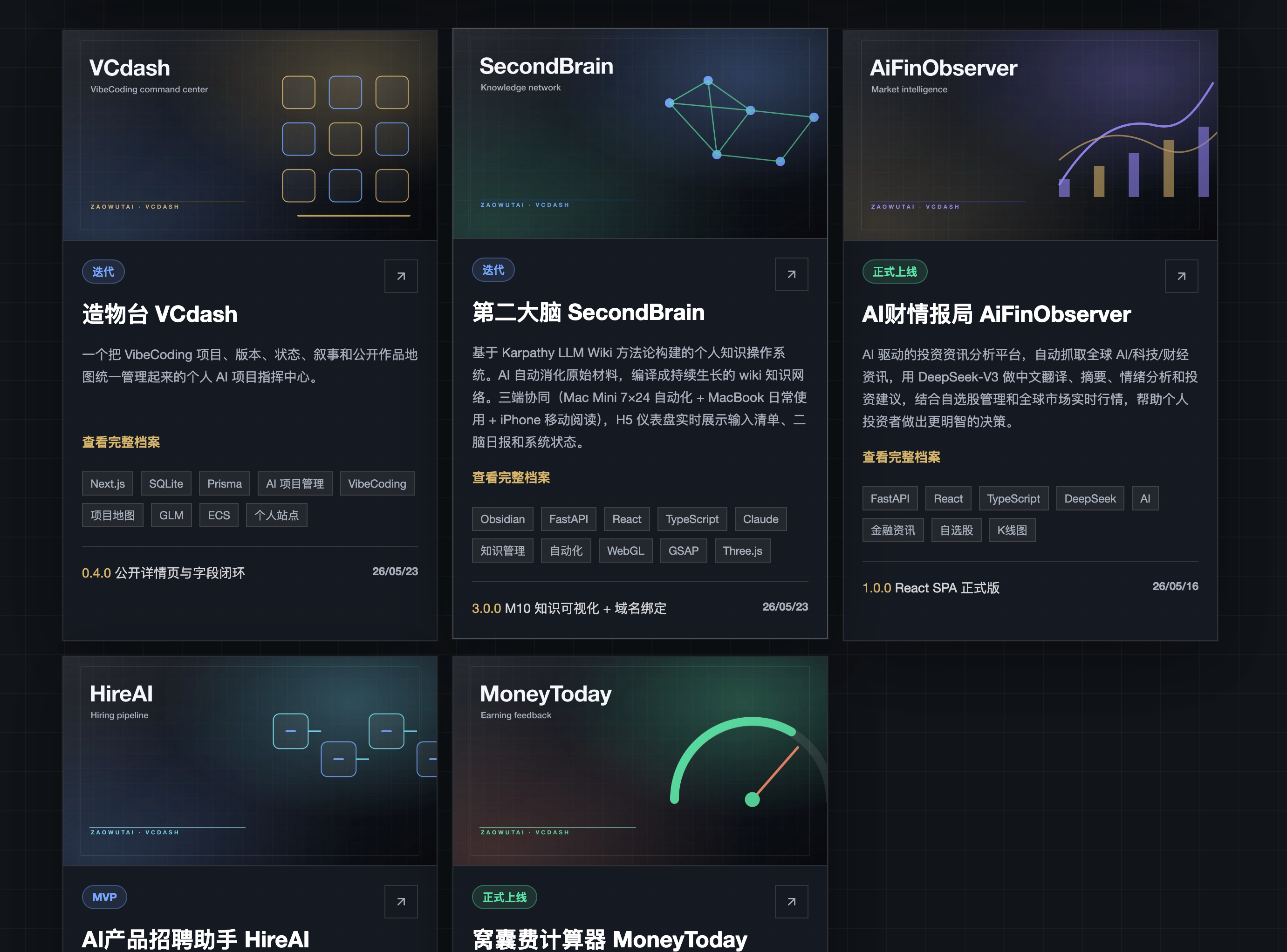1287x952 pixels.
Task: Select the Obsidian tag
Action: point(502,519)
